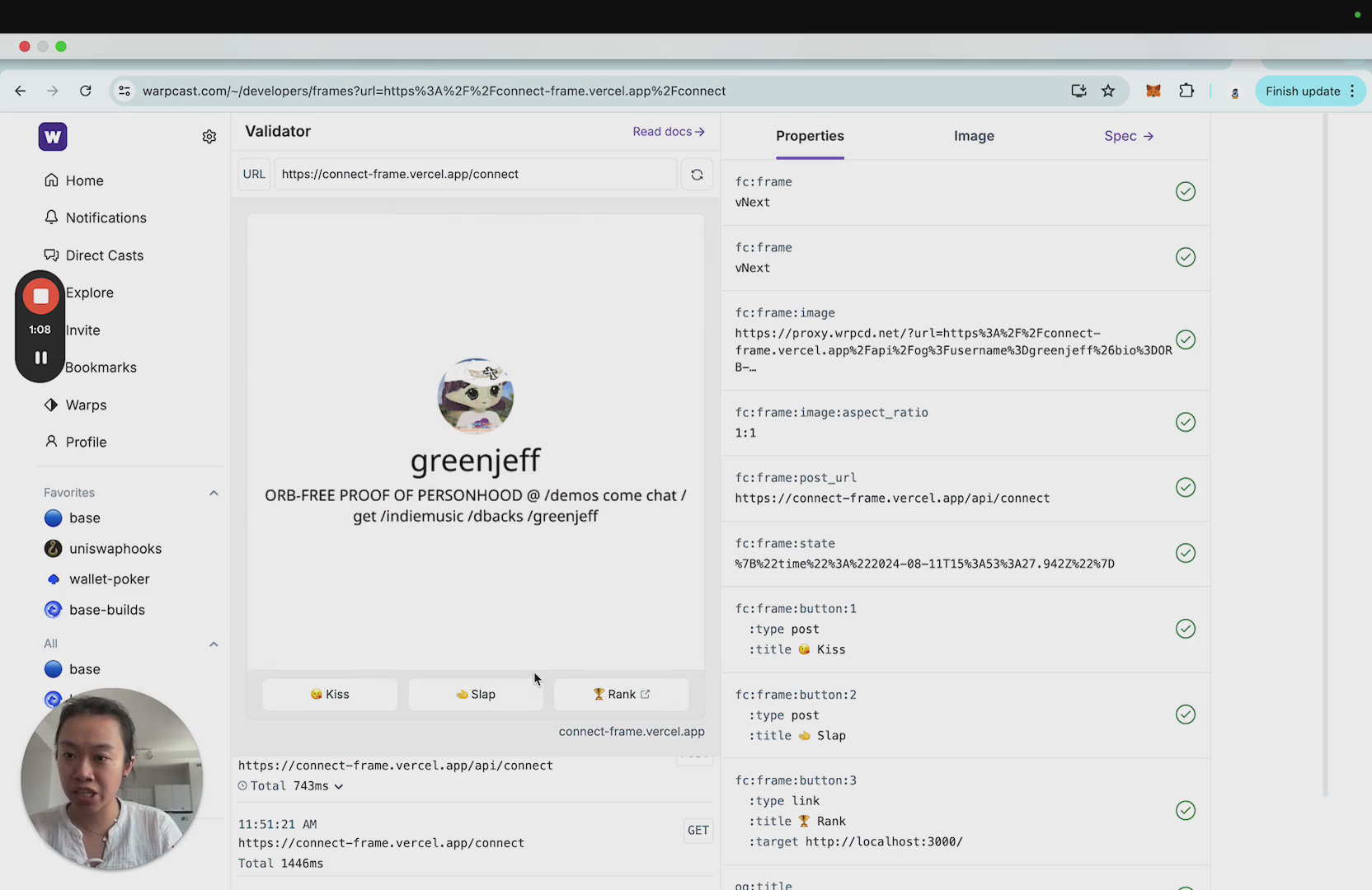Click the Kiss frame button
The image size is (1372, 890).
pos(330,694)
